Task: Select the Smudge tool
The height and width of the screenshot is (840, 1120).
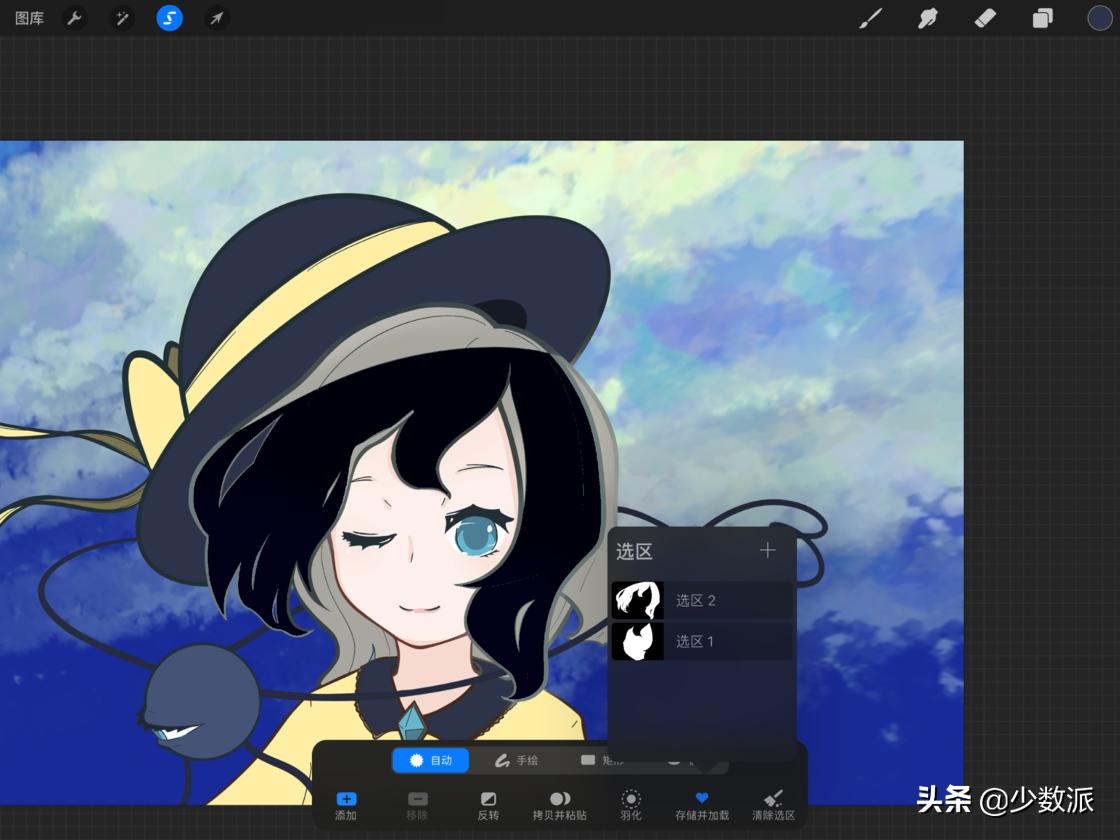Action: (927, 18)
